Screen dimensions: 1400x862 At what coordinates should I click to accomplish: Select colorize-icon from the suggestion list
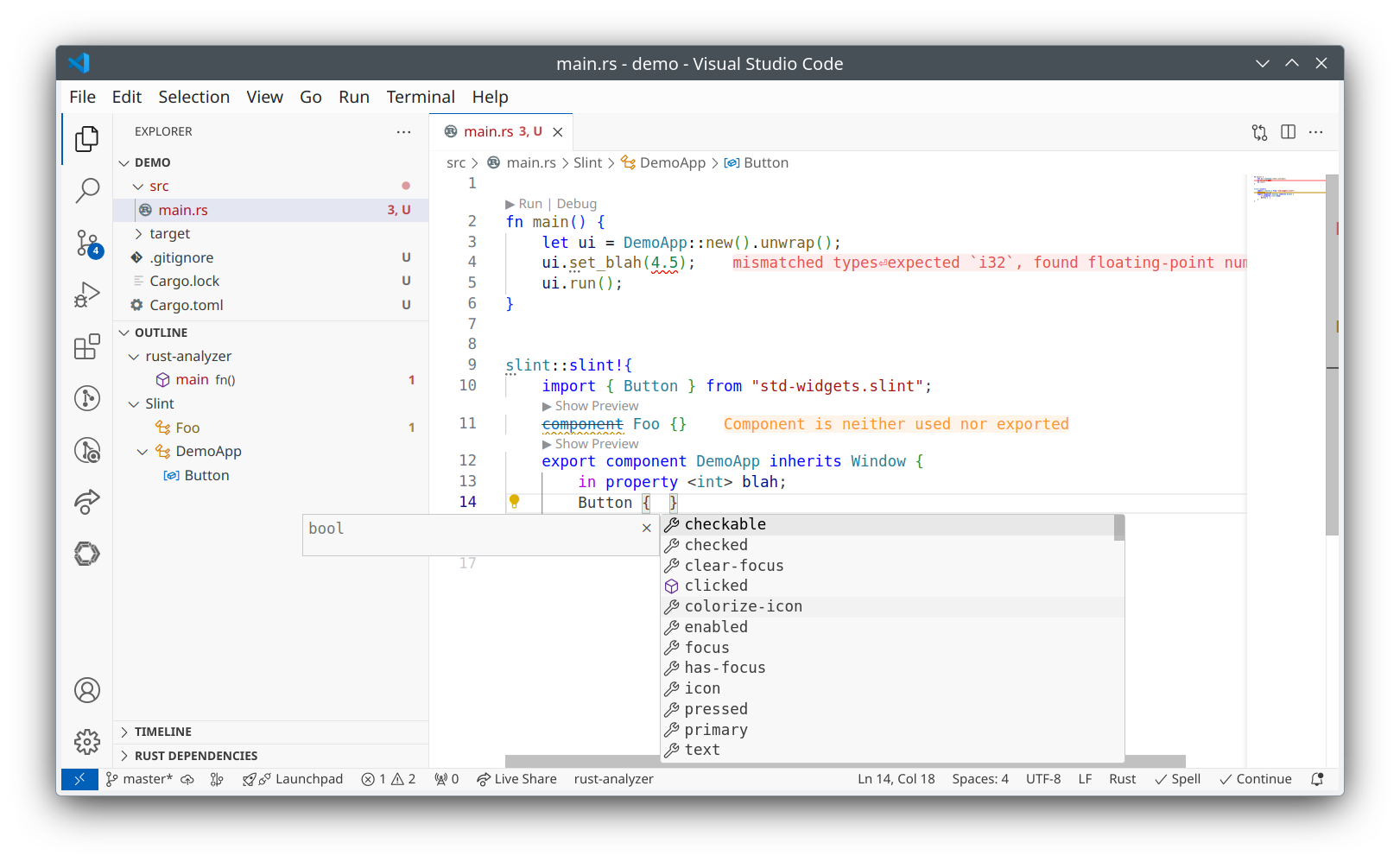[x=743, y=606]
